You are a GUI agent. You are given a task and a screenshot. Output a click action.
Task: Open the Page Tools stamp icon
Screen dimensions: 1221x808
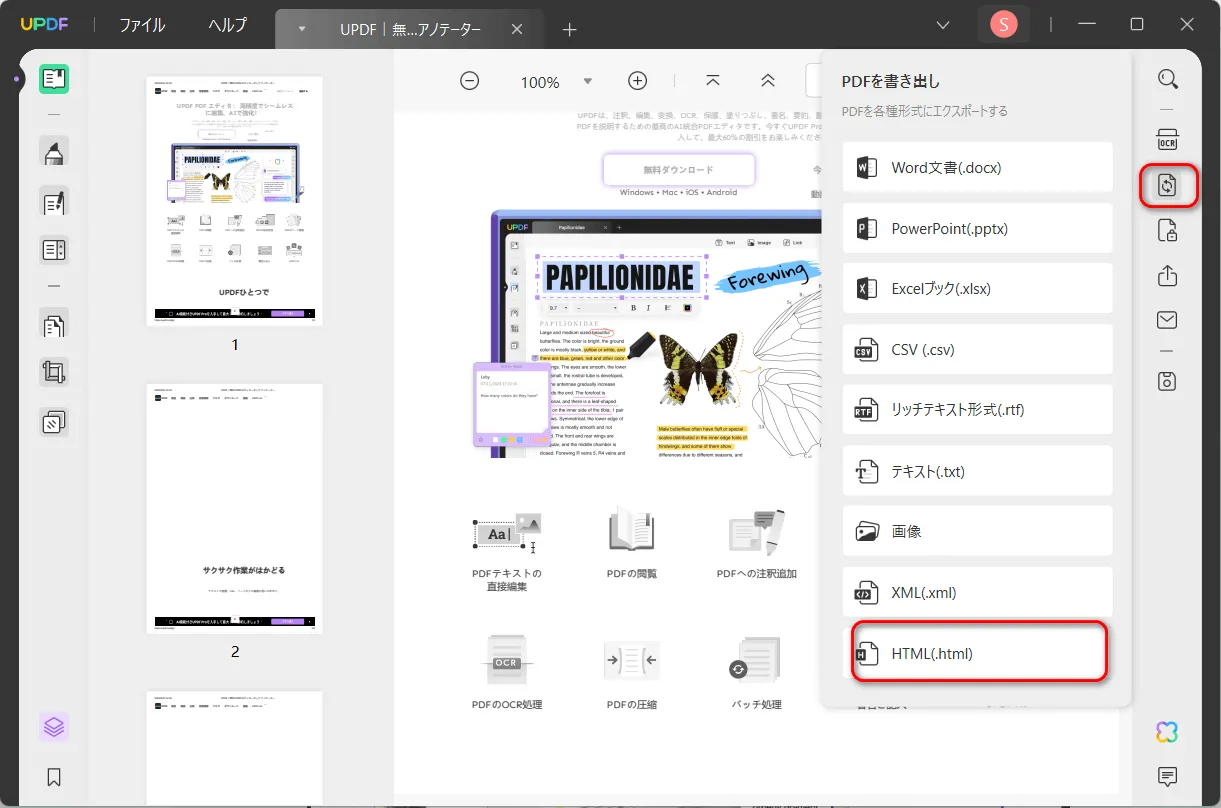[54, 422]
